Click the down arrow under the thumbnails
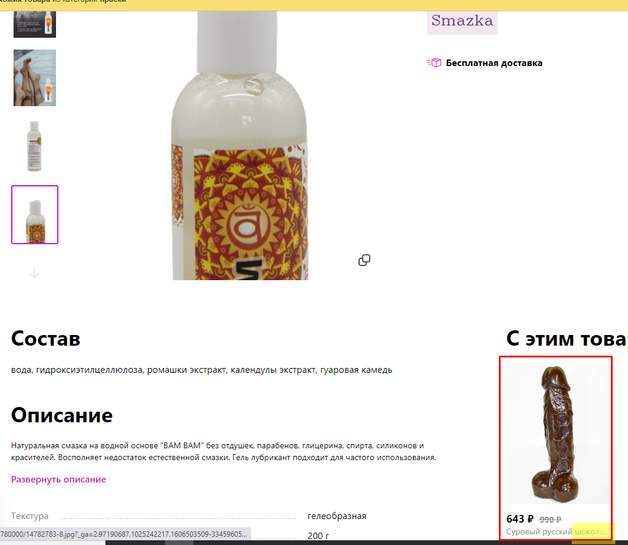 34,274
